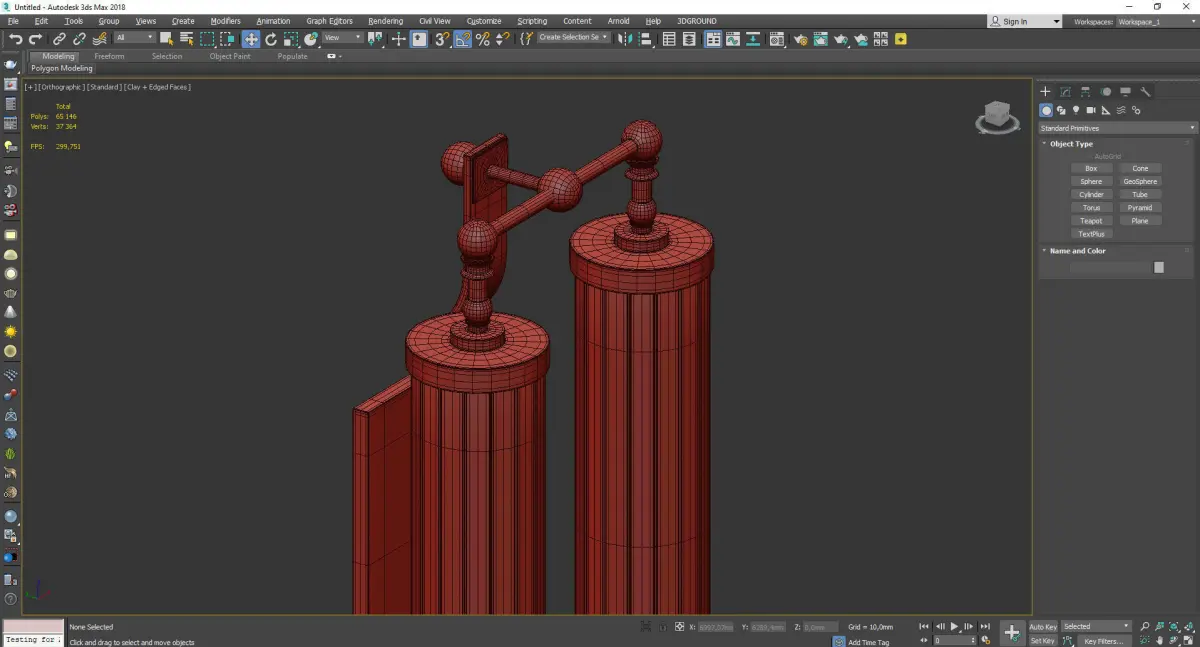Click Render Production teapot icon
Image resolution: width=1200 pixels, height=647 pixels.
(x=841, y=39)
